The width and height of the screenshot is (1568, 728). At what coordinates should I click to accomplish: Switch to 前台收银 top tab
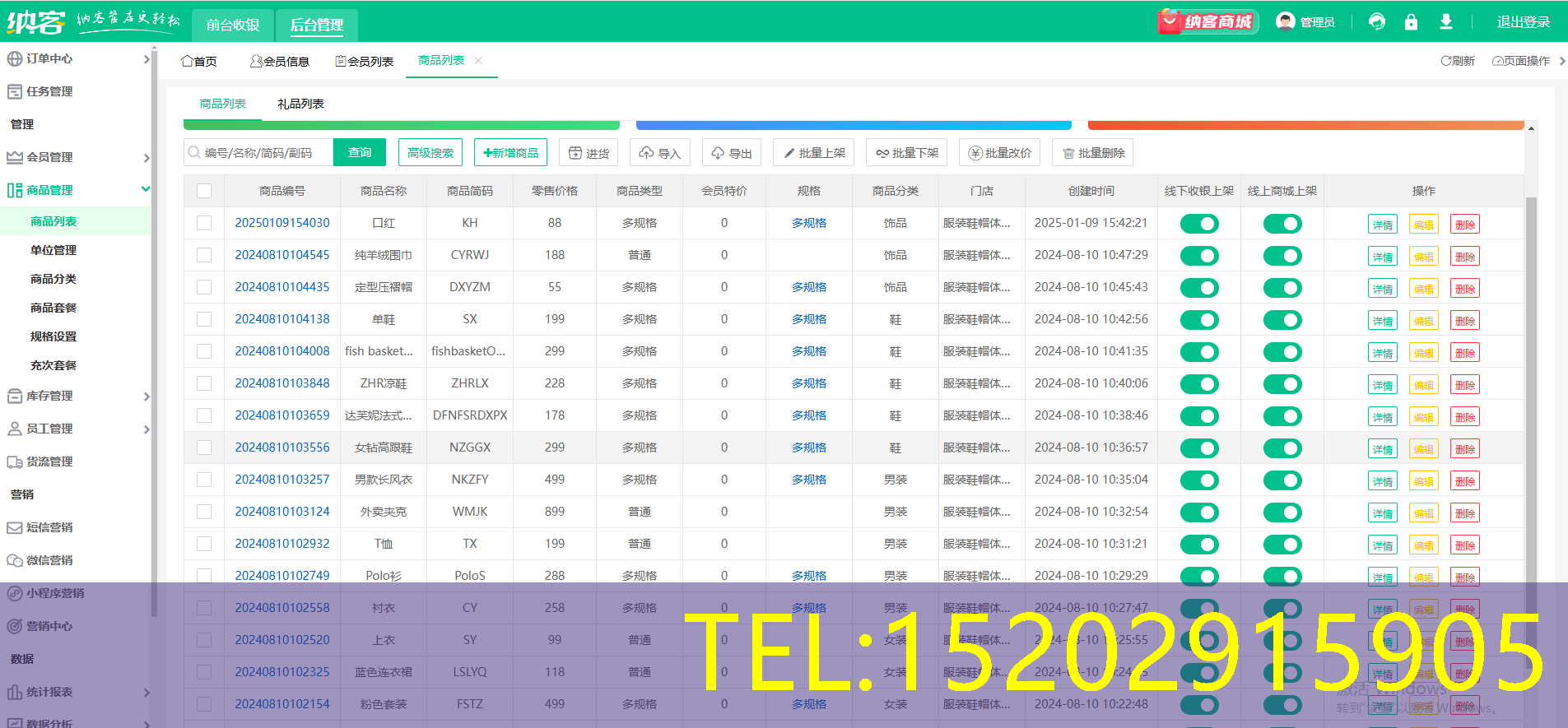233,25
